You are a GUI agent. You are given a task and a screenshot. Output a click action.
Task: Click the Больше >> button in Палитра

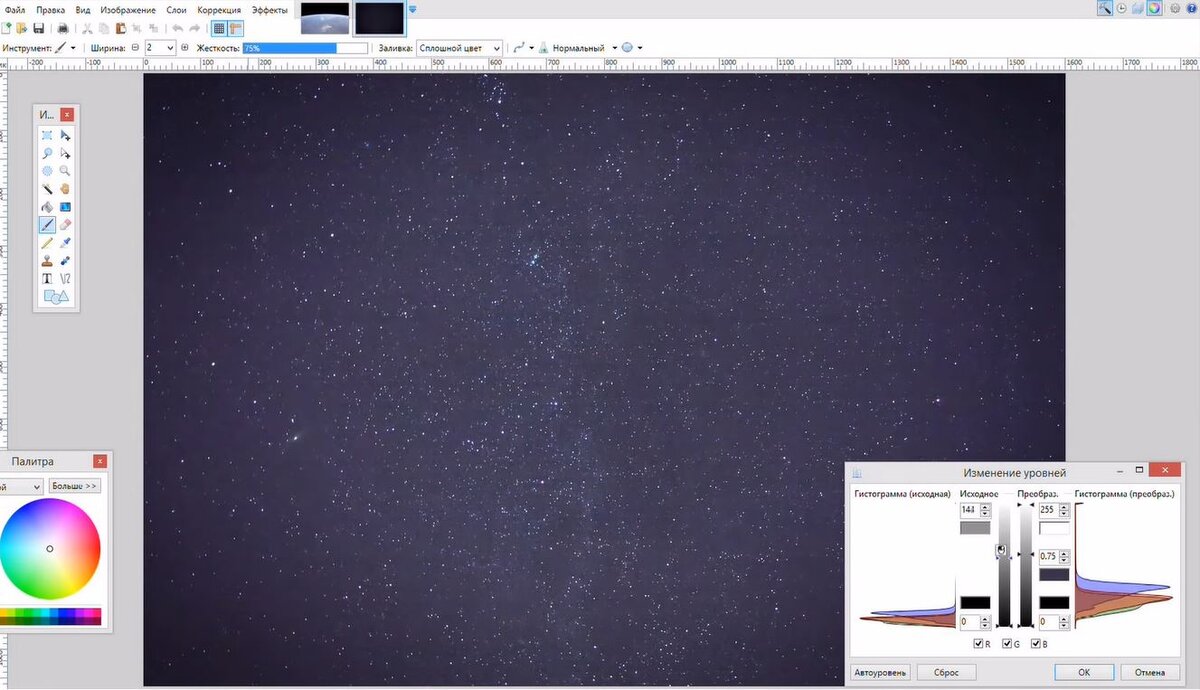click(x=75, y=486)
